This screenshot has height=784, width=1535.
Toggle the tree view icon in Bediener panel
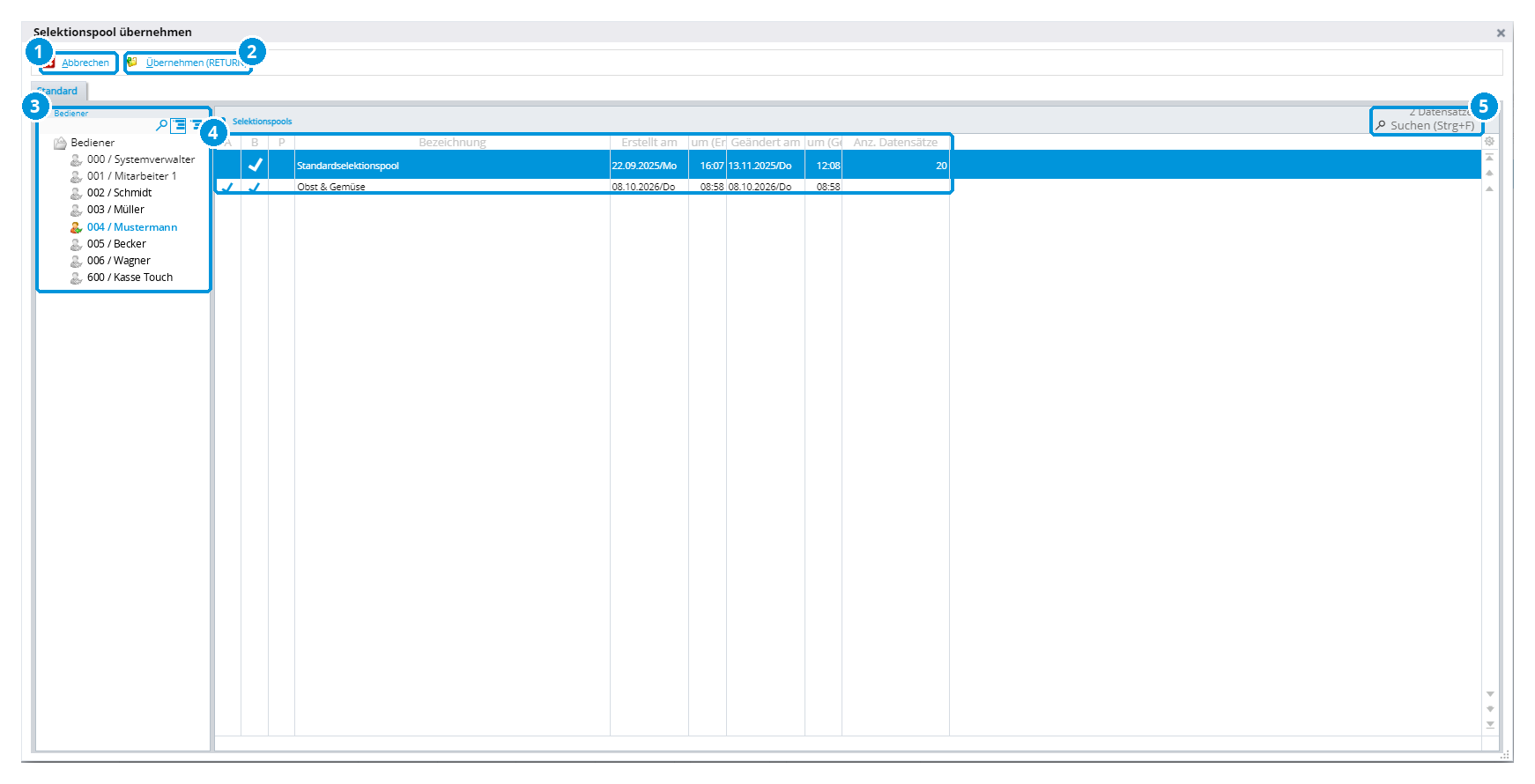click(x=178, y=125)
